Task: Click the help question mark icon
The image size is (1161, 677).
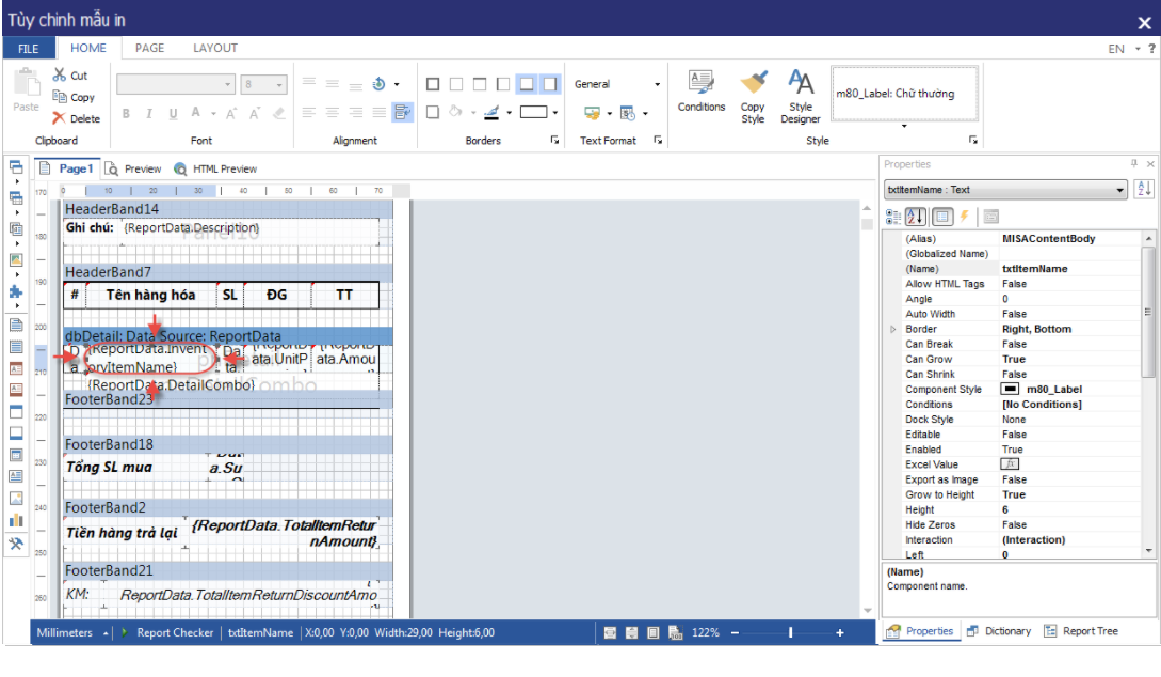Action: coord(1151,48)
